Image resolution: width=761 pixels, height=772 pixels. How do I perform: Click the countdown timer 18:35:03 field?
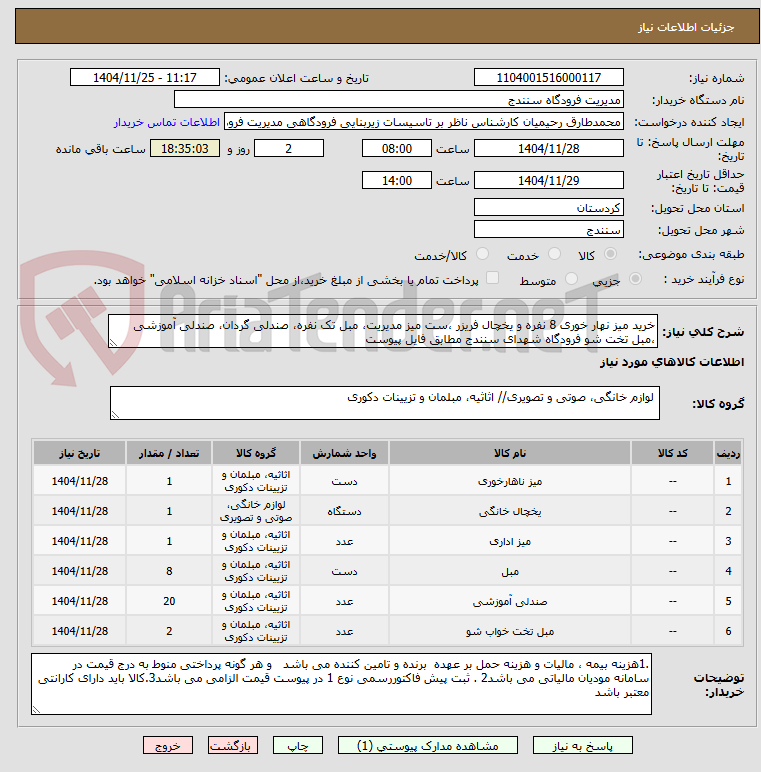coord(185,148)
